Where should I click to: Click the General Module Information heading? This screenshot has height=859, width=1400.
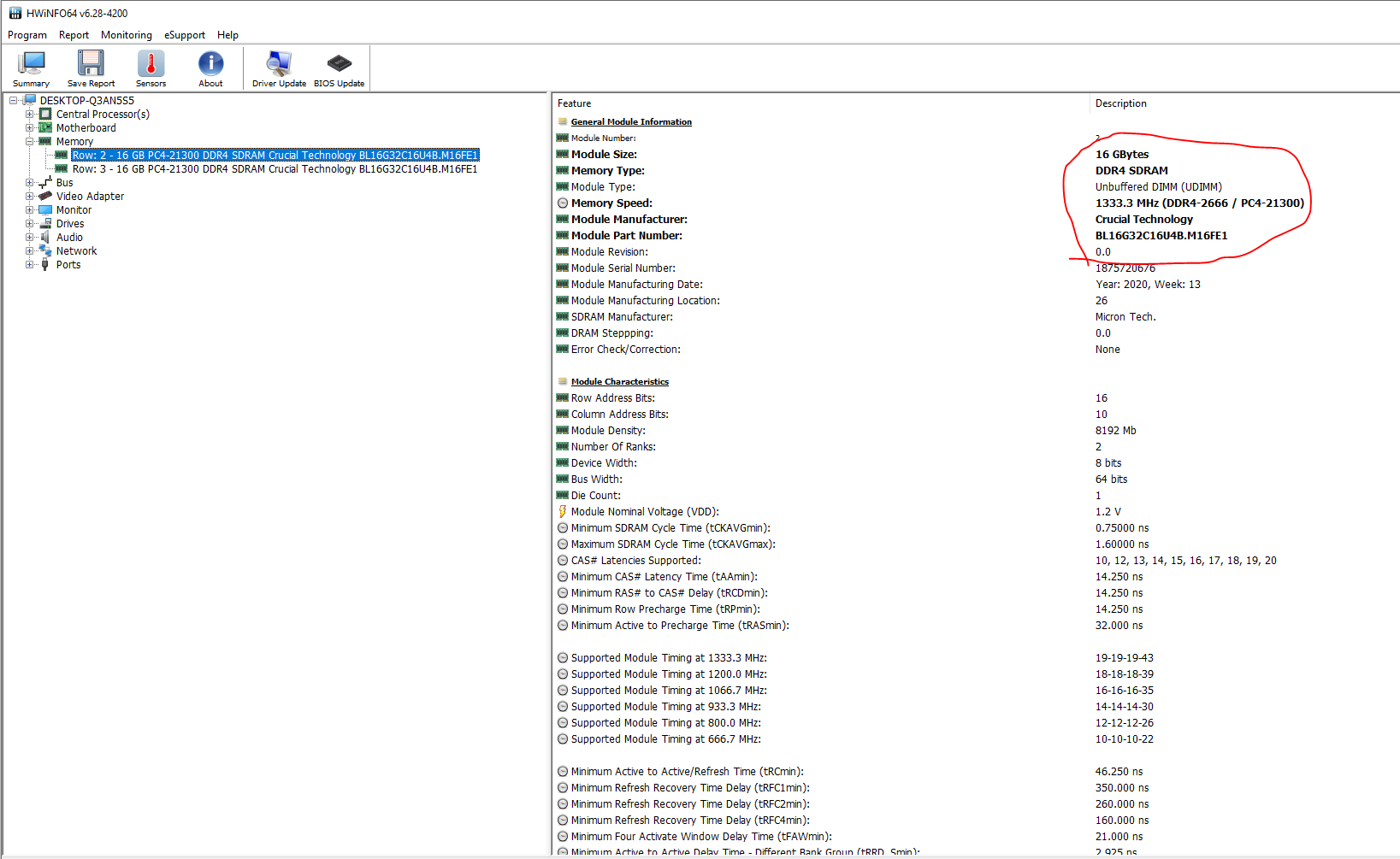631,121
